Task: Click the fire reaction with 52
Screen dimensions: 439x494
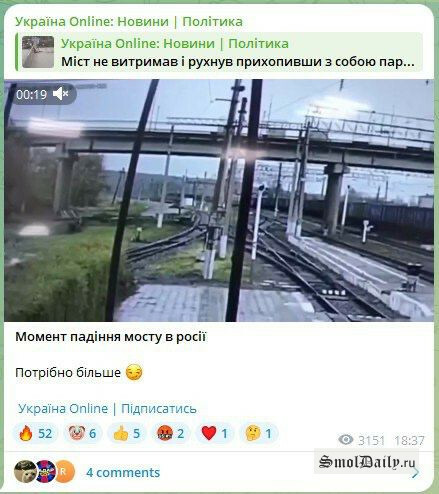Action: (36, 433)
